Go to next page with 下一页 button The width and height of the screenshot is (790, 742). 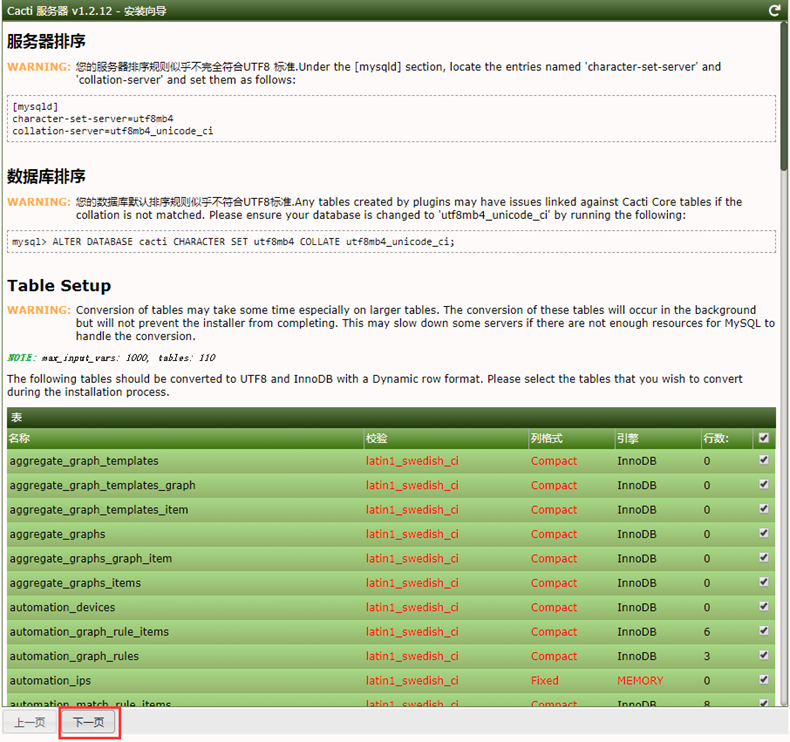click(x=89, y=722)
